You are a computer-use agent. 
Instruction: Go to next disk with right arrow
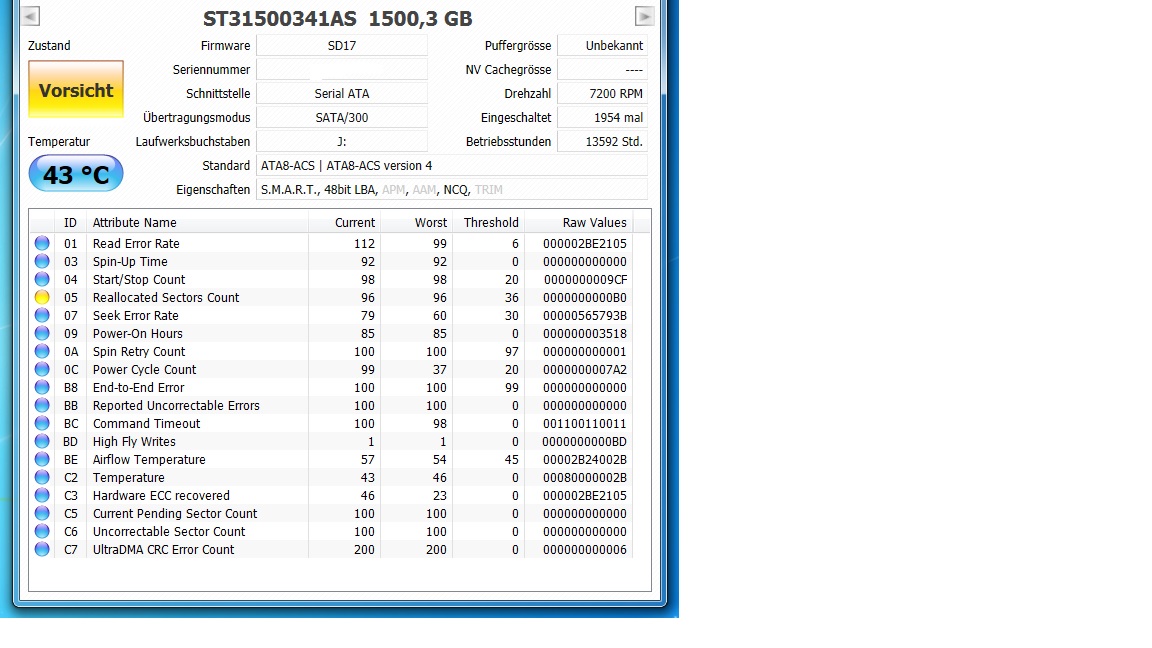(644, 15)
